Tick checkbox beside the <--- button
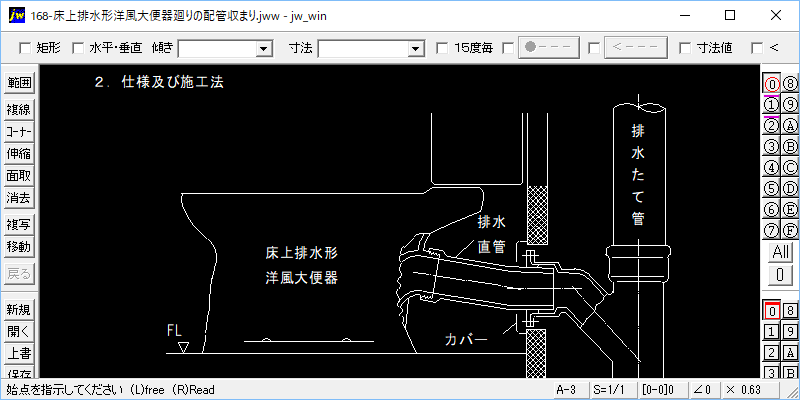The width and height of the screenshot is (800, 400). click(594, 48)
